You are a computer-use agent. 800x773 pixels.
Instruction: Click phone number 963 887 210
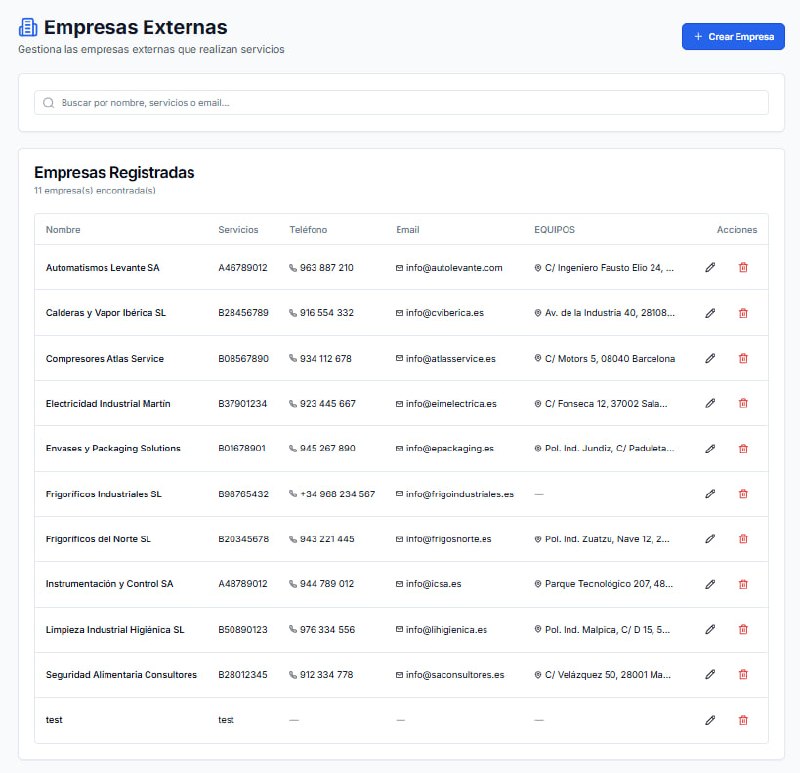(x=327, y=267)
